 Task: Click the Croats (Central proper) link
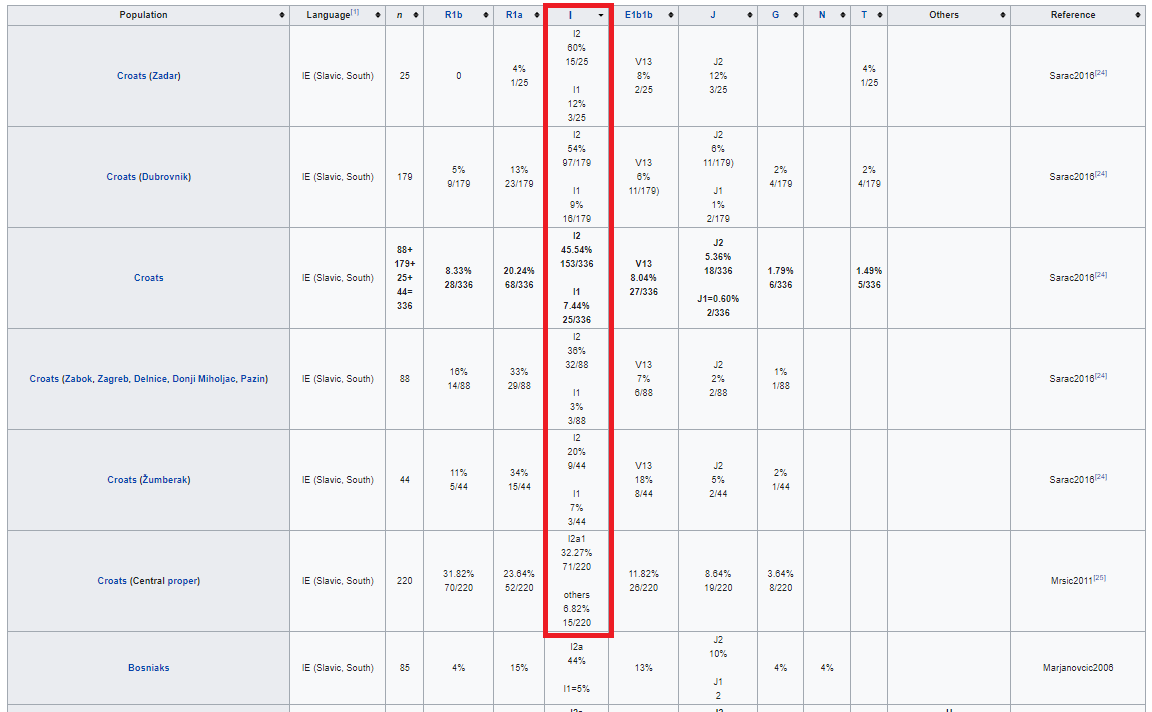point(148,581)
